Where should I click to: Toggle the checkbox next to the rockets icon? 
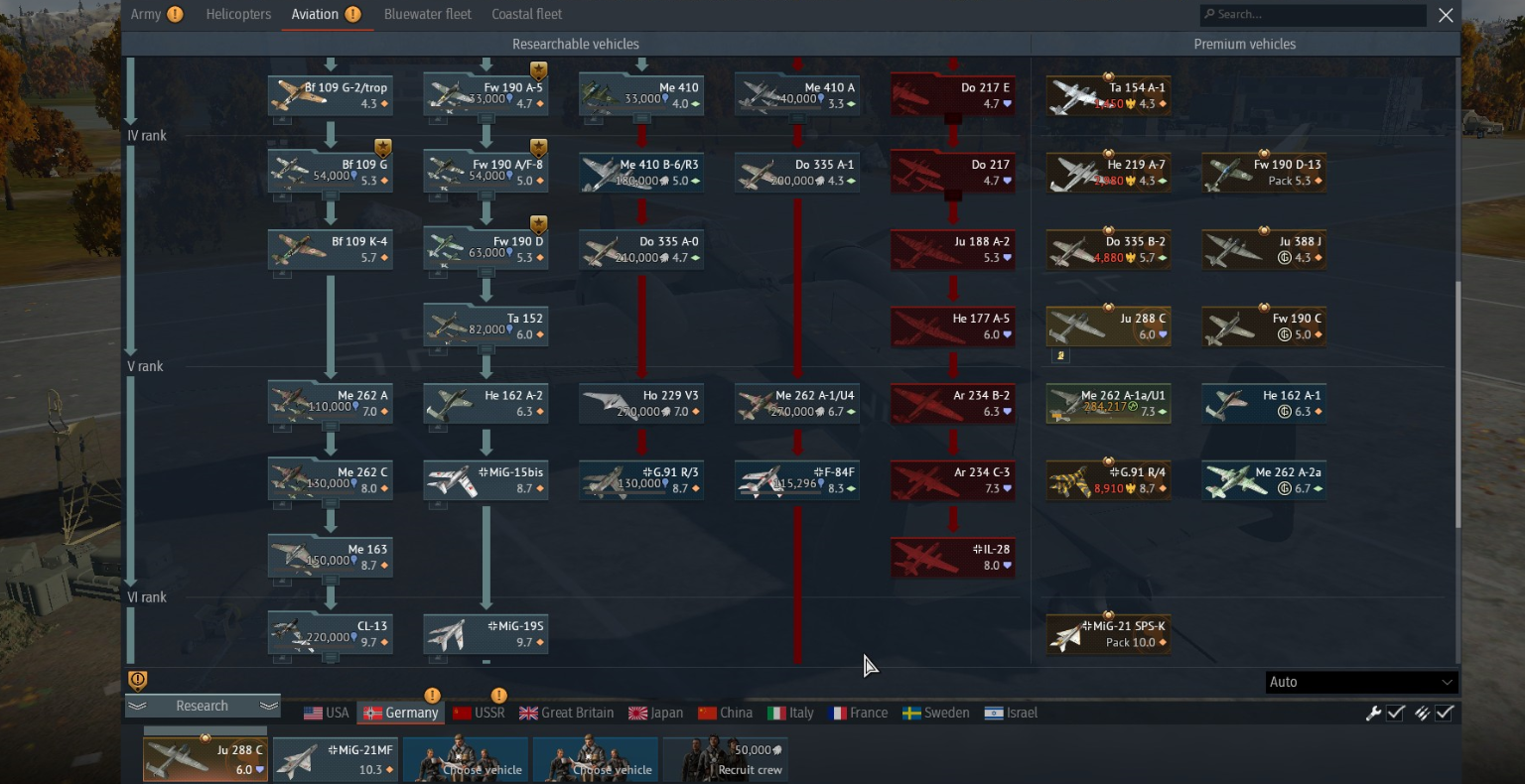pyautogui.click(x=1446, y=713)
